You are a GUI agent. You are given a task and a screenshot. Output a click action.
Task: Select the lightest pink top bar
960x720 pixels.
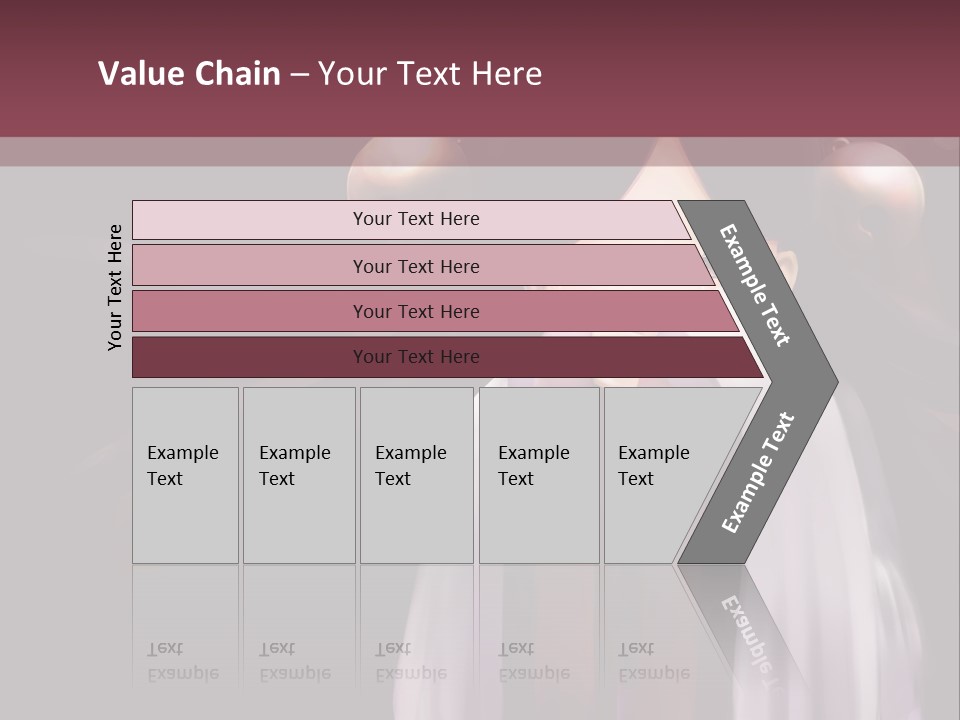pos(415,219)
